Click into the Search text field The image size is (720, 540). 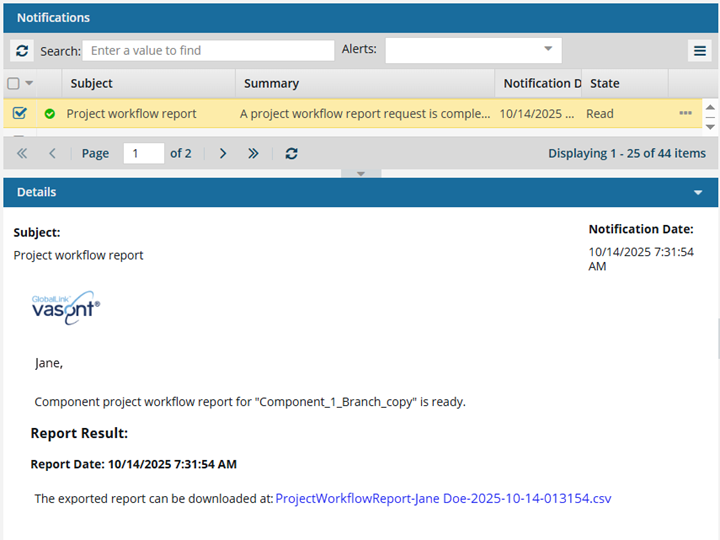pyautogui.click(x=208, y=50)
